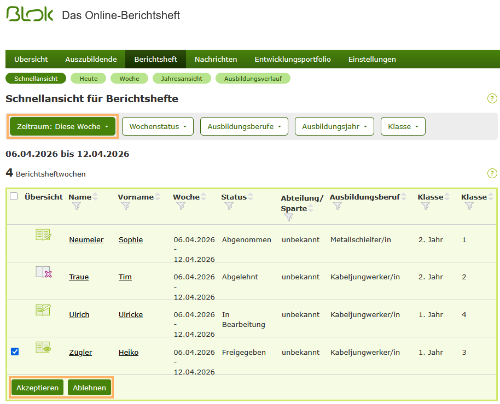This screenshot has height=404, width=500.
Task: Open the Wochenstatus filter dropdown
Action: coord(158,126)
